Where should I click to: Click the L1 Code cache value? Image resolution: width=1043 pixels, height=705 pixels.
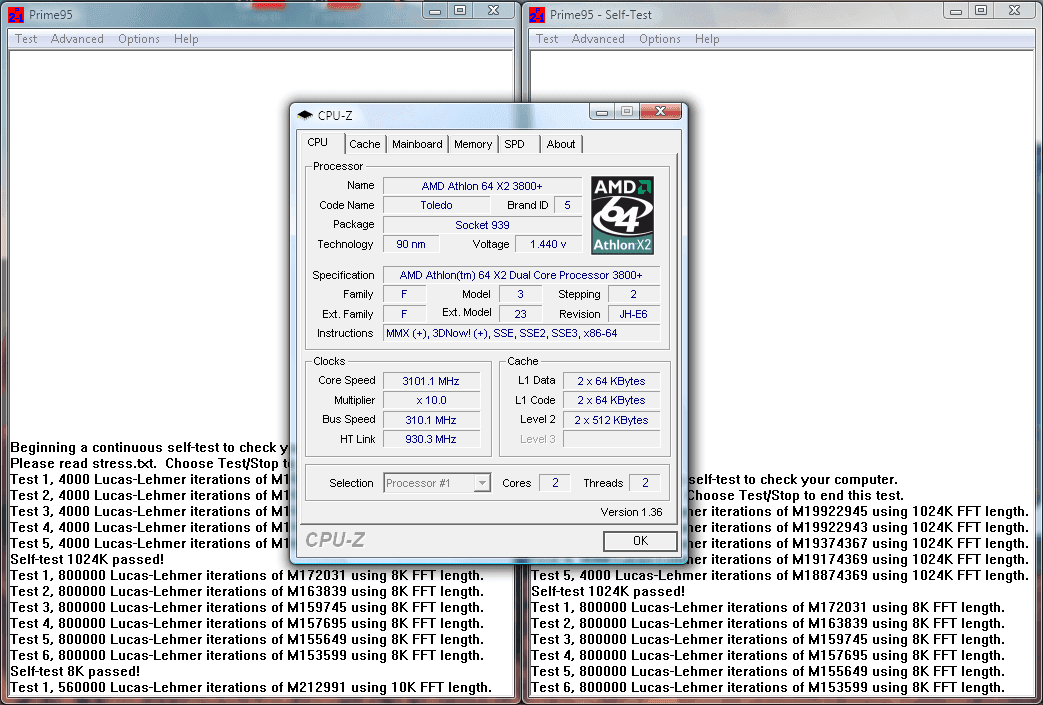tap(611, 400)
